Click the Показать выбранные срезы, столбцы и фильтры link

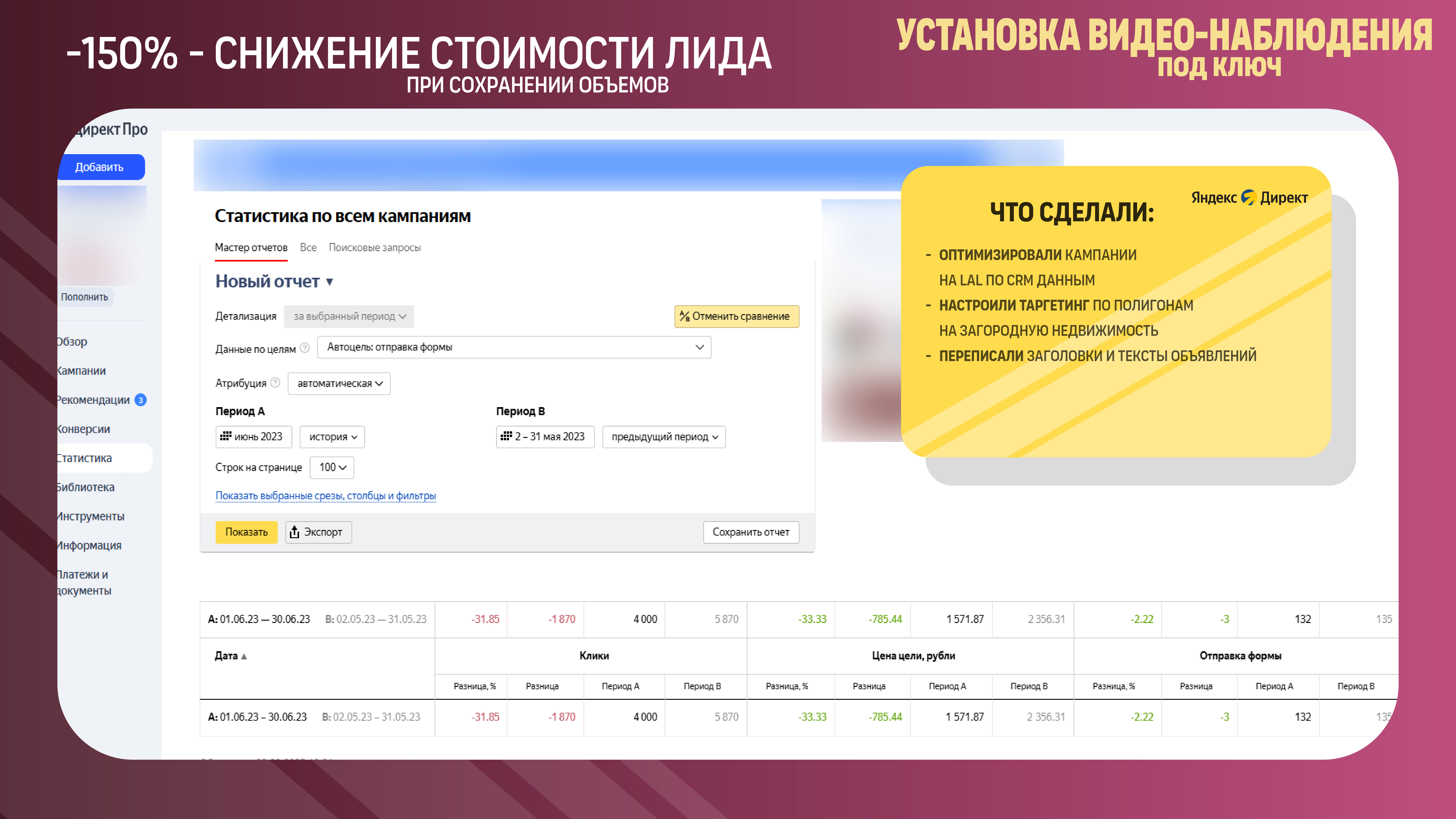pos(326,496)
